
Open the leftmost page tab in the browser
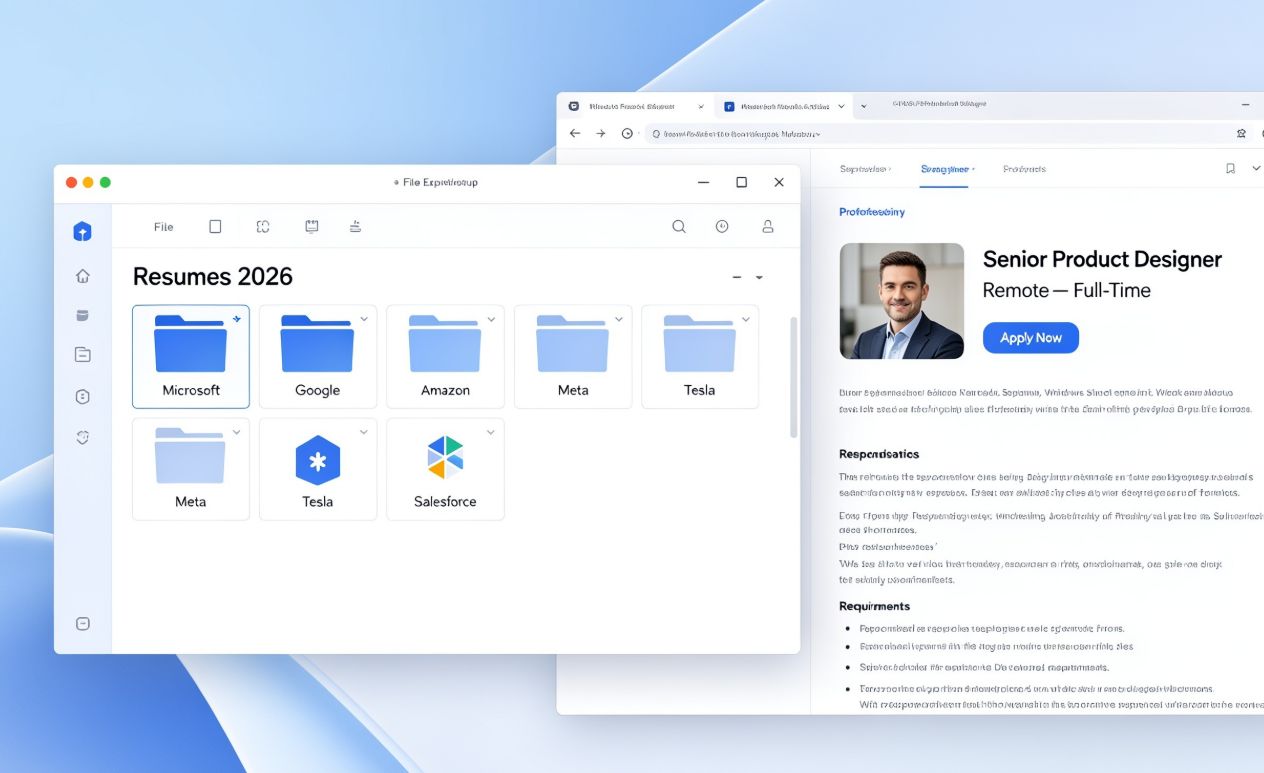[x=865, y=169]
